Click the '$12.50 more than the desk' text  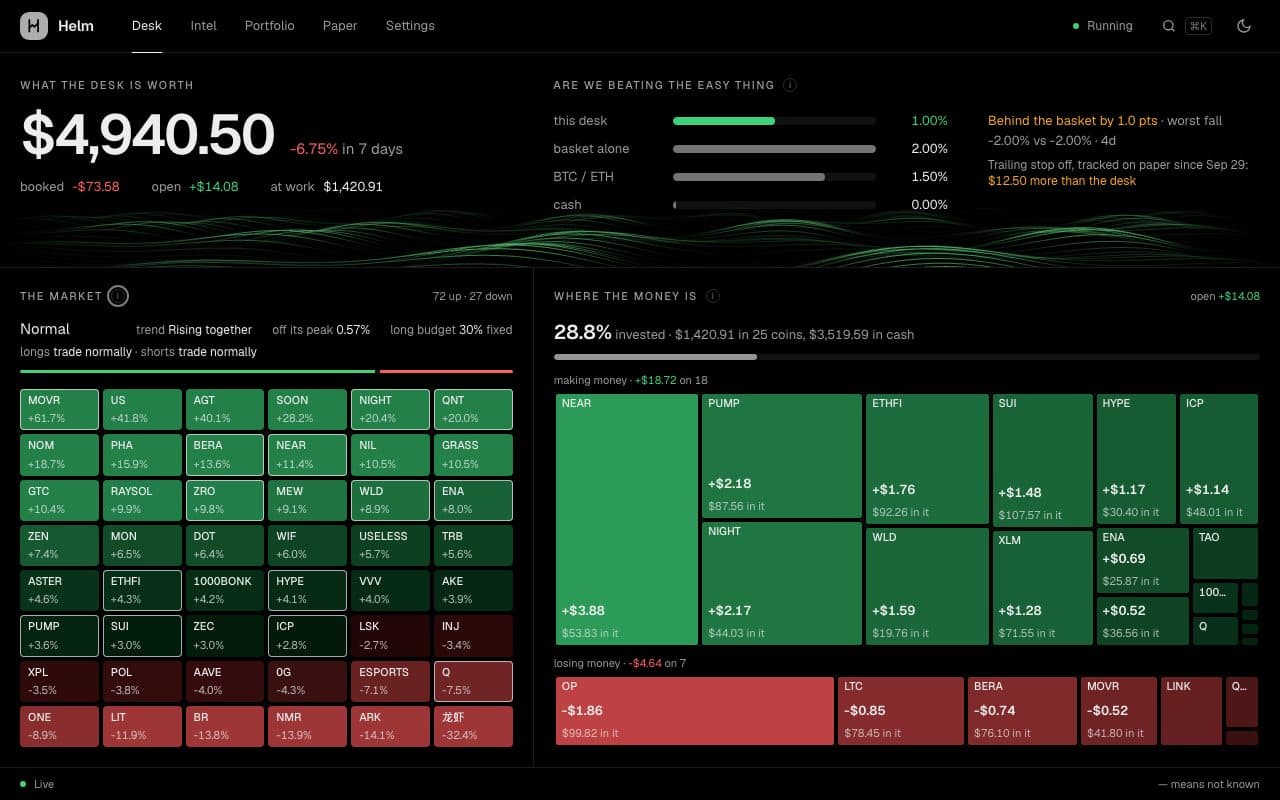pyautogui.click(x=1062, y=181)
